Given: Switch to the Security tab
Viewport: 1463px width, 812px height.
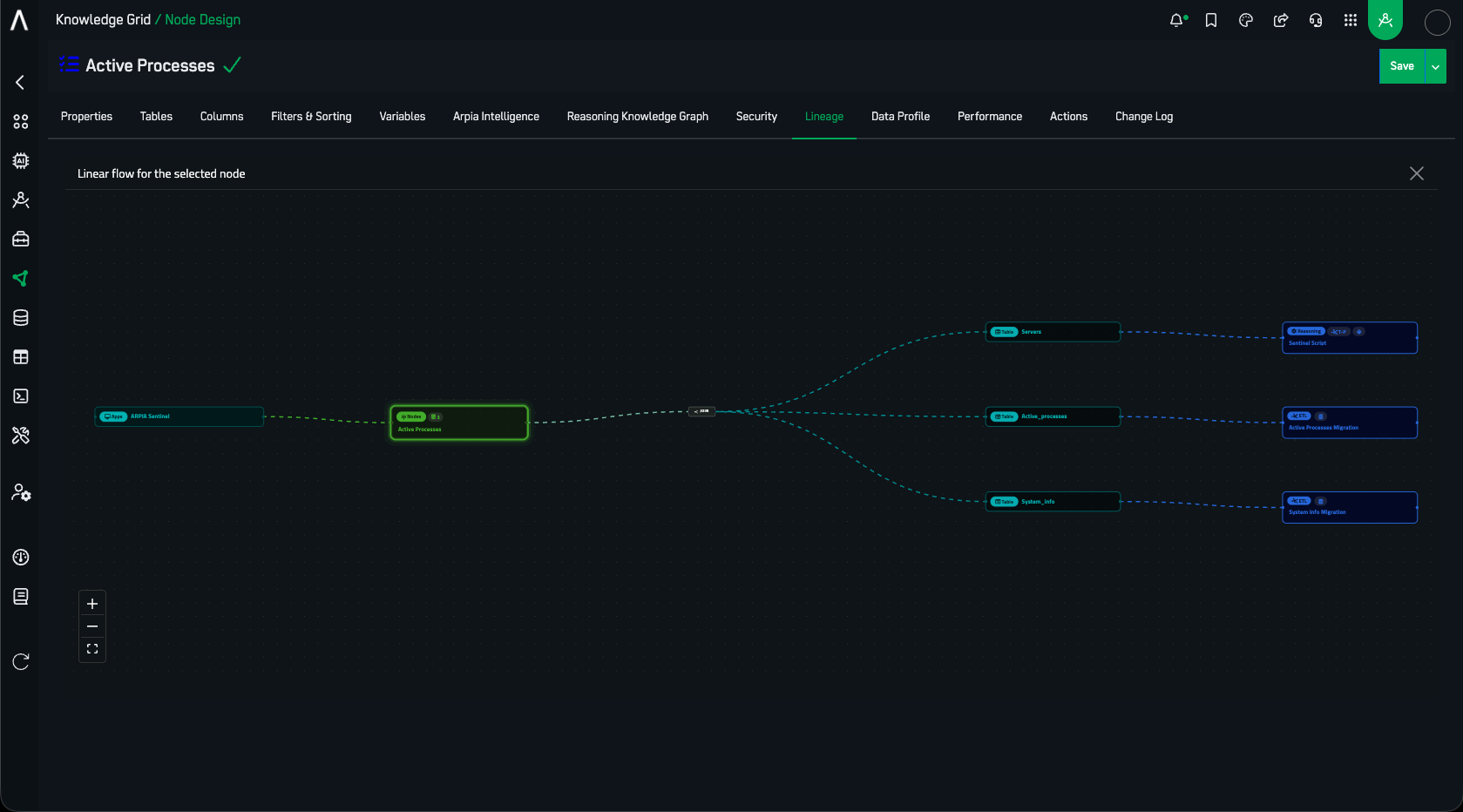Looking at the screenshot, I should 756,117.
